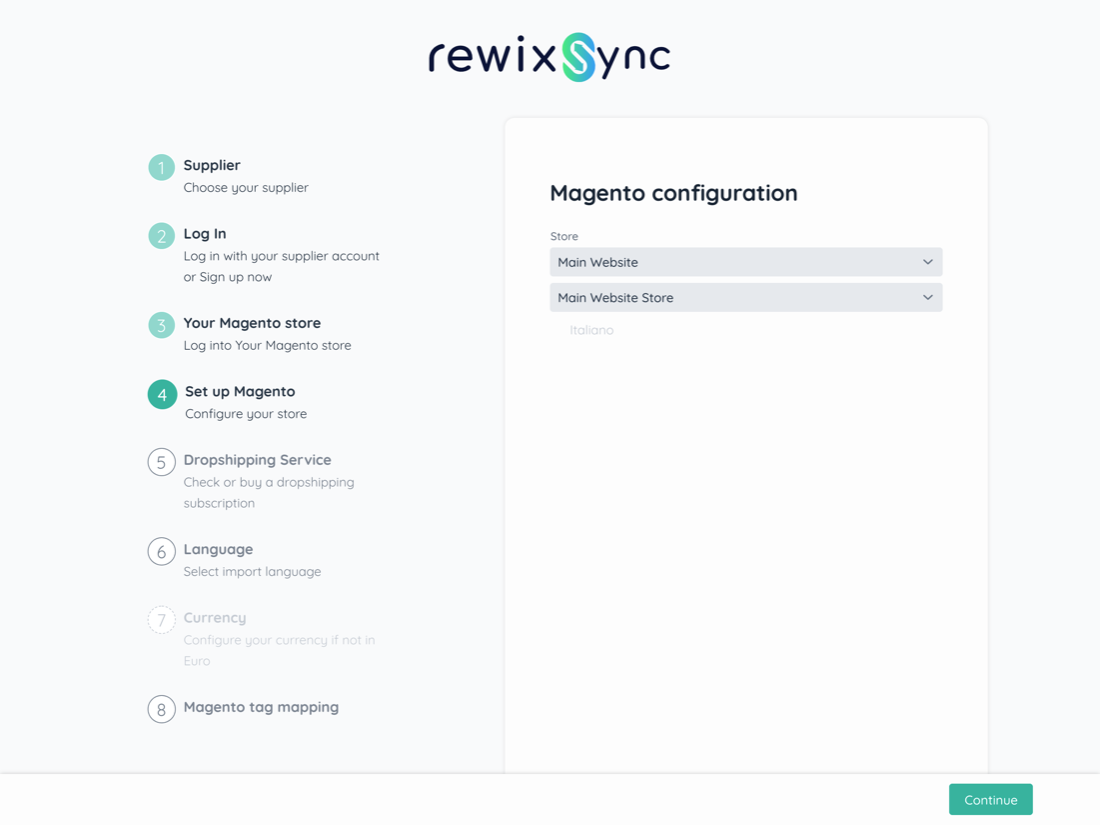Select the Set up Magento step
The width and height of the screenshot is (1100, 825).
pos(240,391)
